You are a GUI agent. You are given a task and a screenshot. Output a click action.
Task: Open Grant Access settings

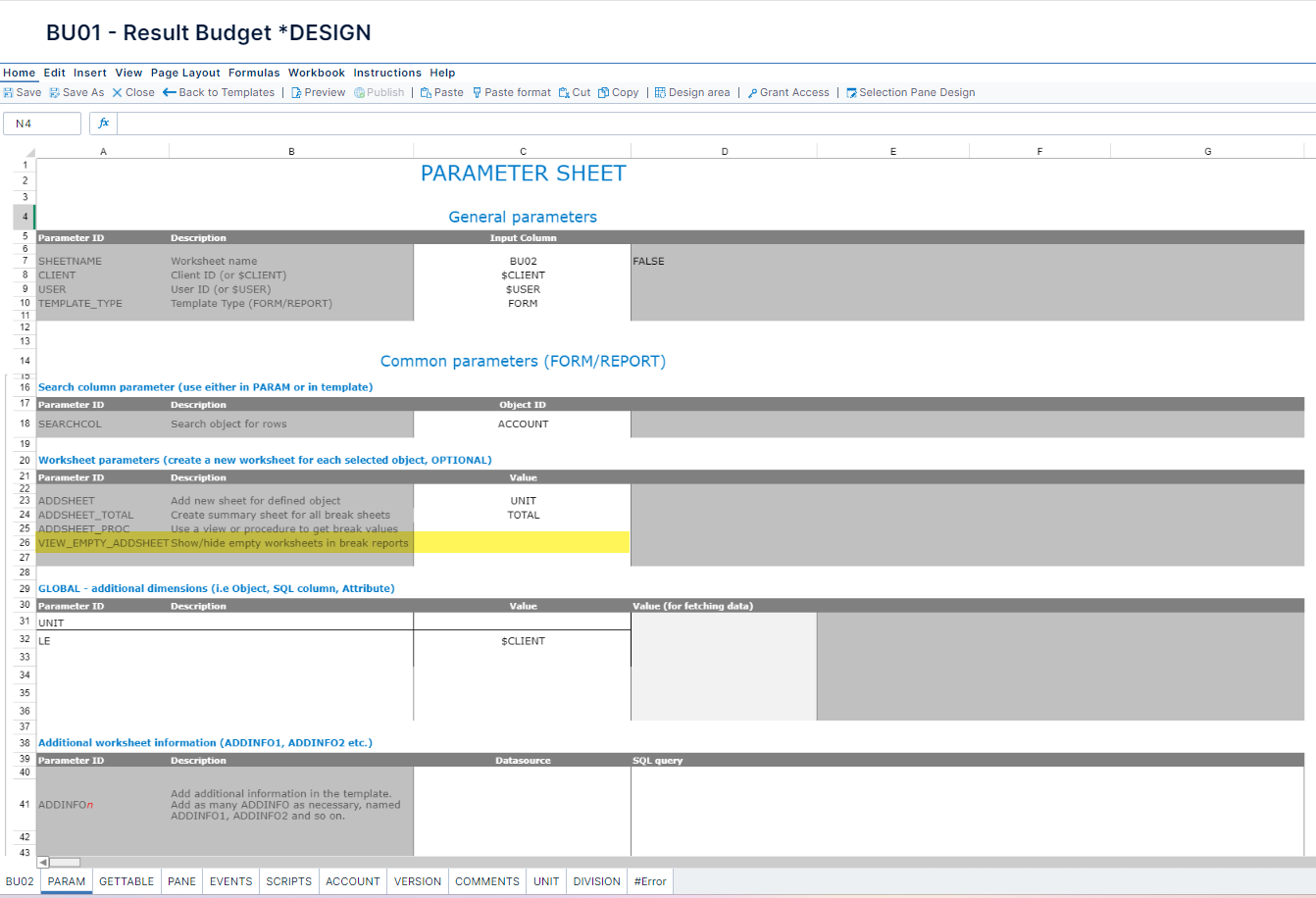tap(787, 91)
